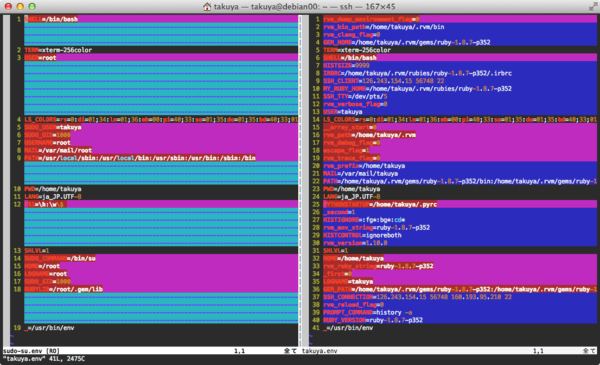The height and width of the screenshot is (365, 600).
Task: Click the PATH=/usr/local/sbin line in left pane
Action: click(140, 158)
